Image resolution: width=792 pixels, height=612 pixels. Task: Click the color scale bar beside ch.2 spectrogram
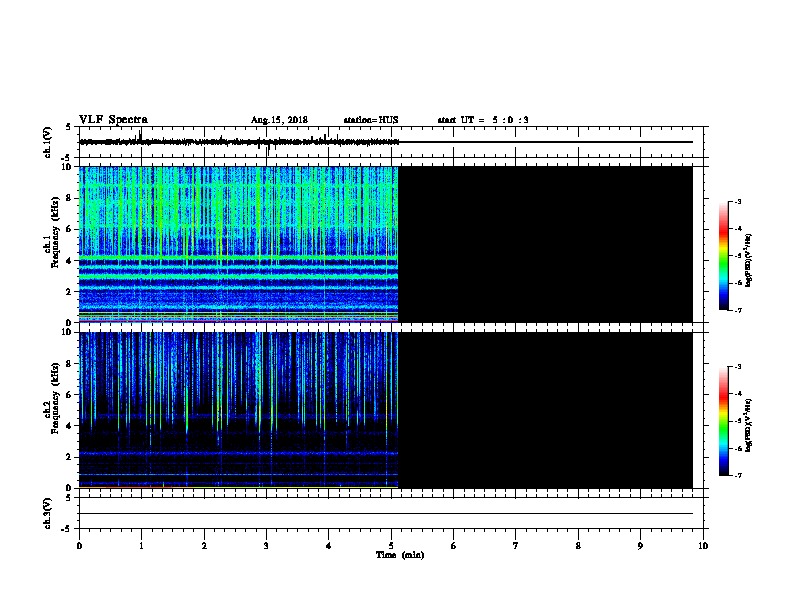click(x=724, y=421)
